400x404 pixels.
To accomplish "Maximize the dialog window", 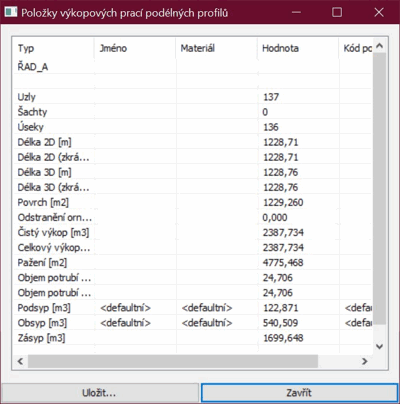I will pos(337,12).
